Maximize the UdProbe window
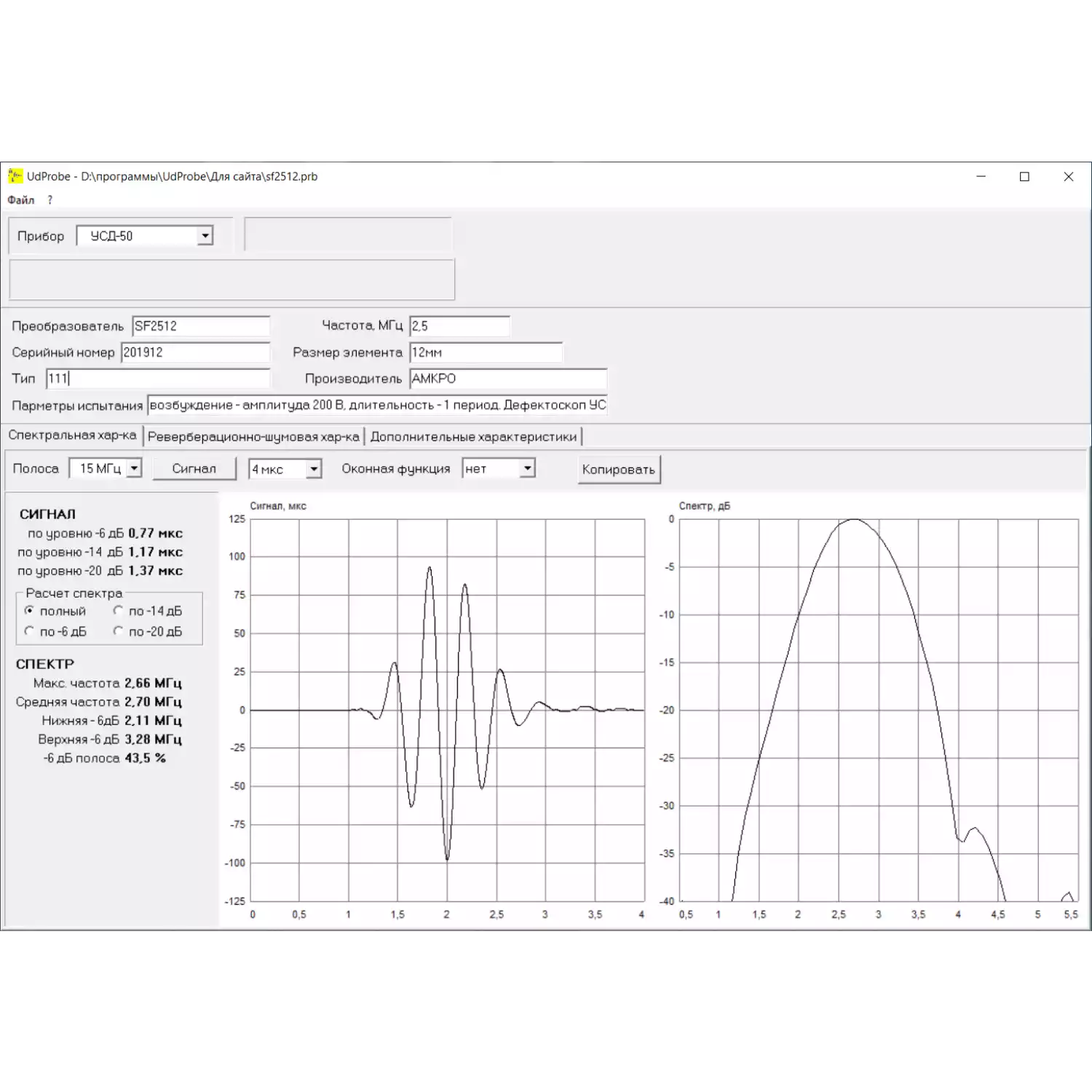Screen dimensions: 1092x1092 [x=1024, y=176]
